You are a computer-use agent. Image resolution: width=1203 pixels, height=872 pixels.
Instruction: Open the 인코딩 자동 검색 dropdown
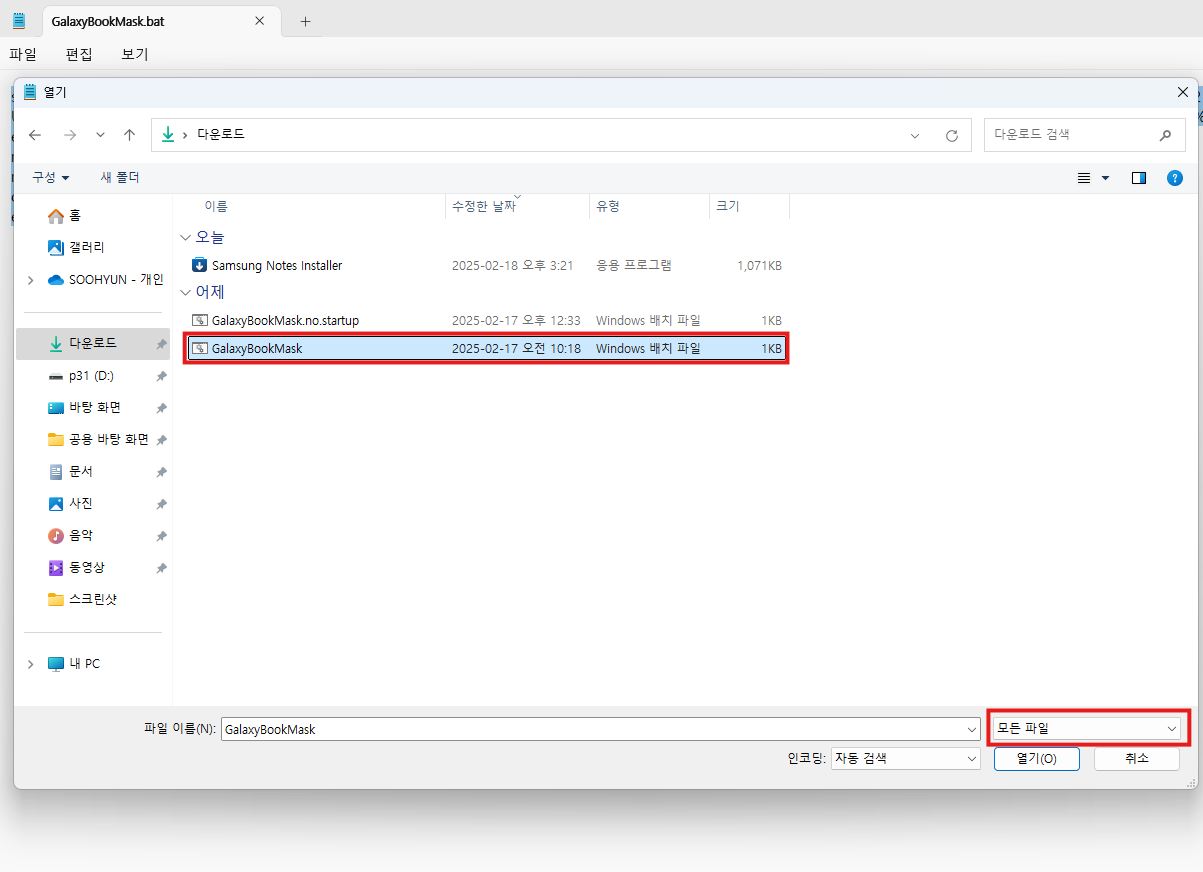(905, 758)
